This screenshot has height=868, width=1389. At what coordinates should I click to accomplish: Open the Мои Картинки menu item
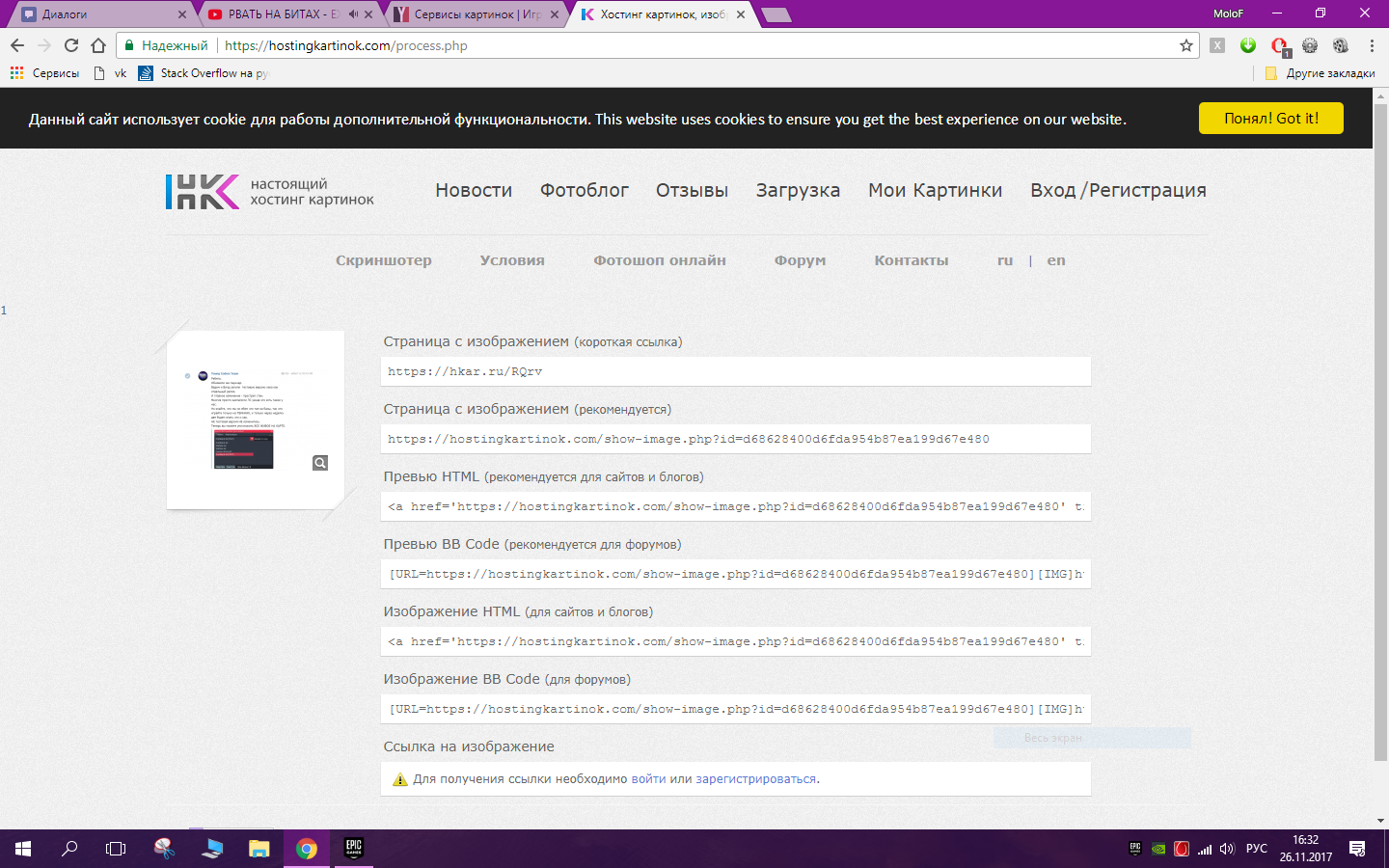tap(935, 191)
